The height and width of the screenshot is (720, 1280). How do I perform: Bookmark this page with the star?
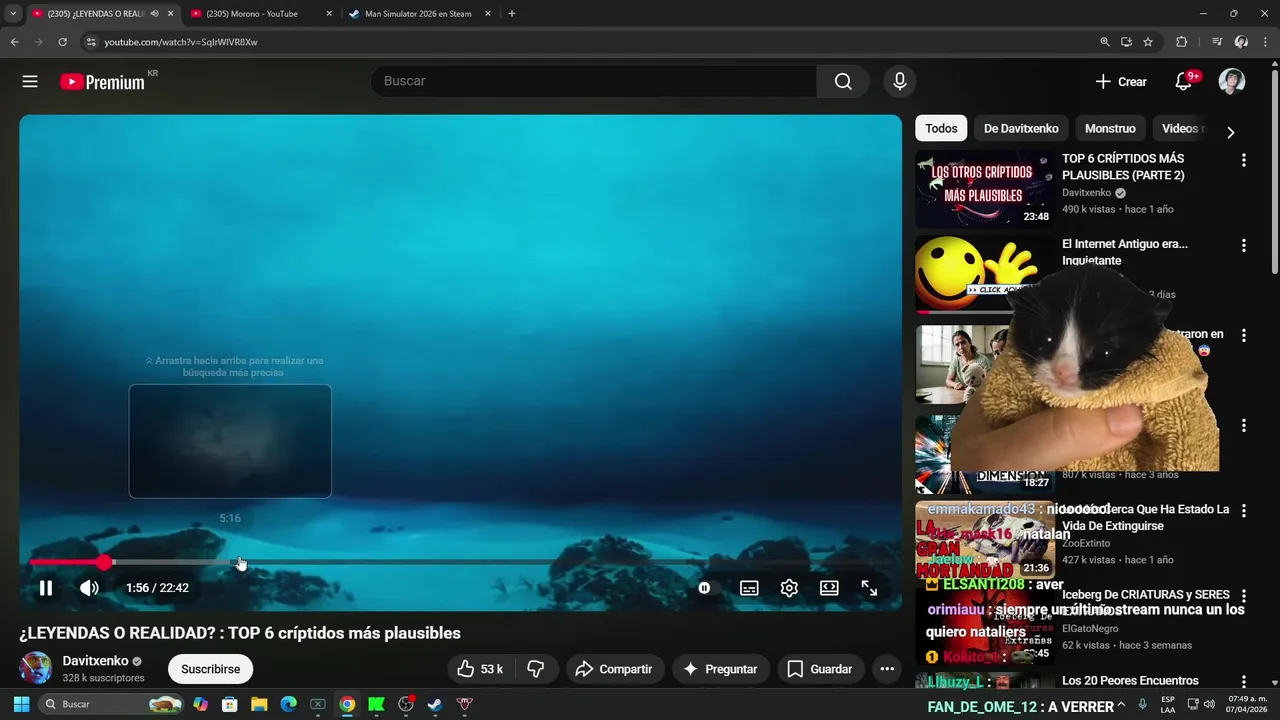click(x=1148, y=42)
